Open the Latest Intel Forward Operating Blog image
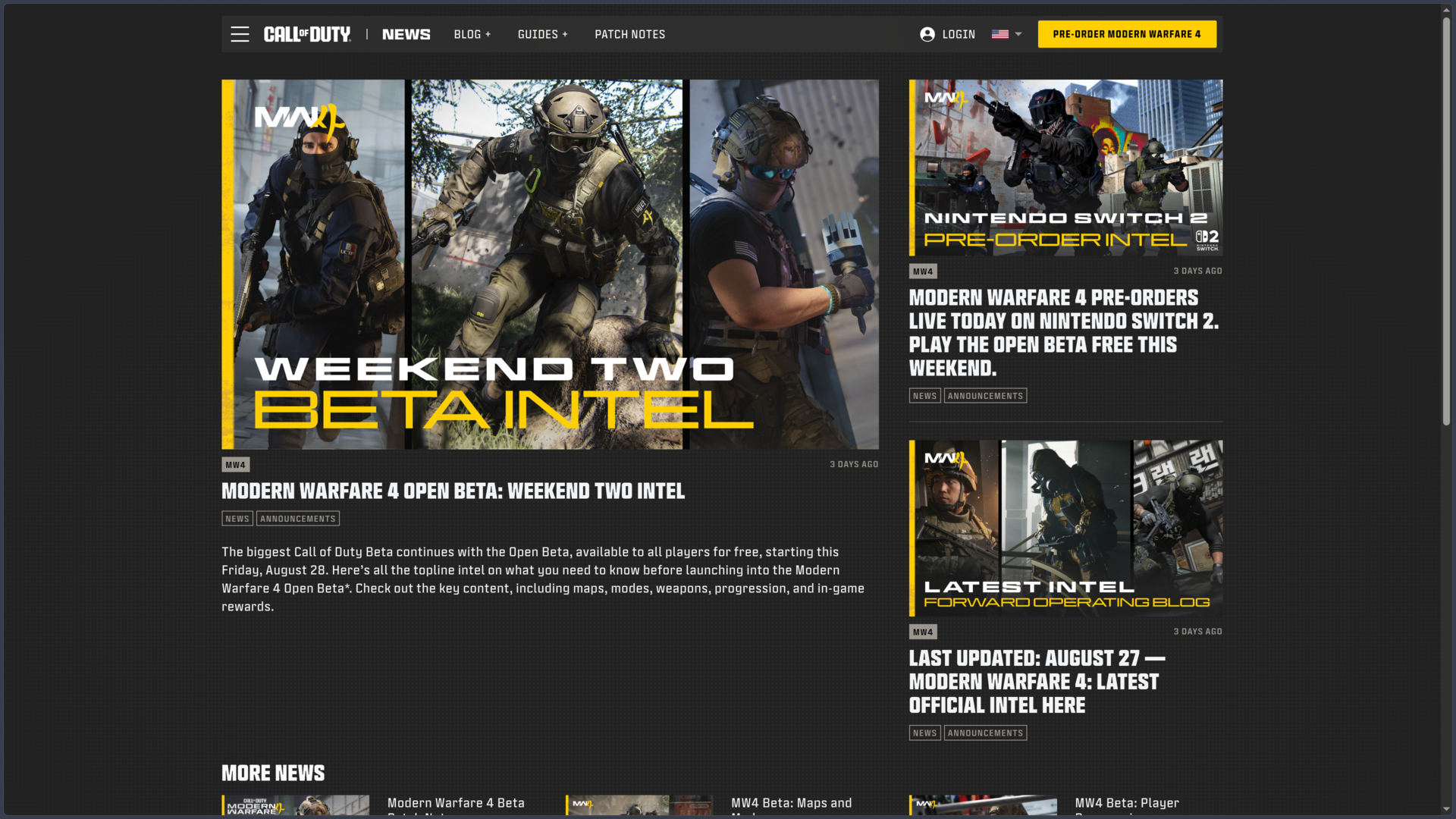The image size is (1456, 819). click(1065, 528)
